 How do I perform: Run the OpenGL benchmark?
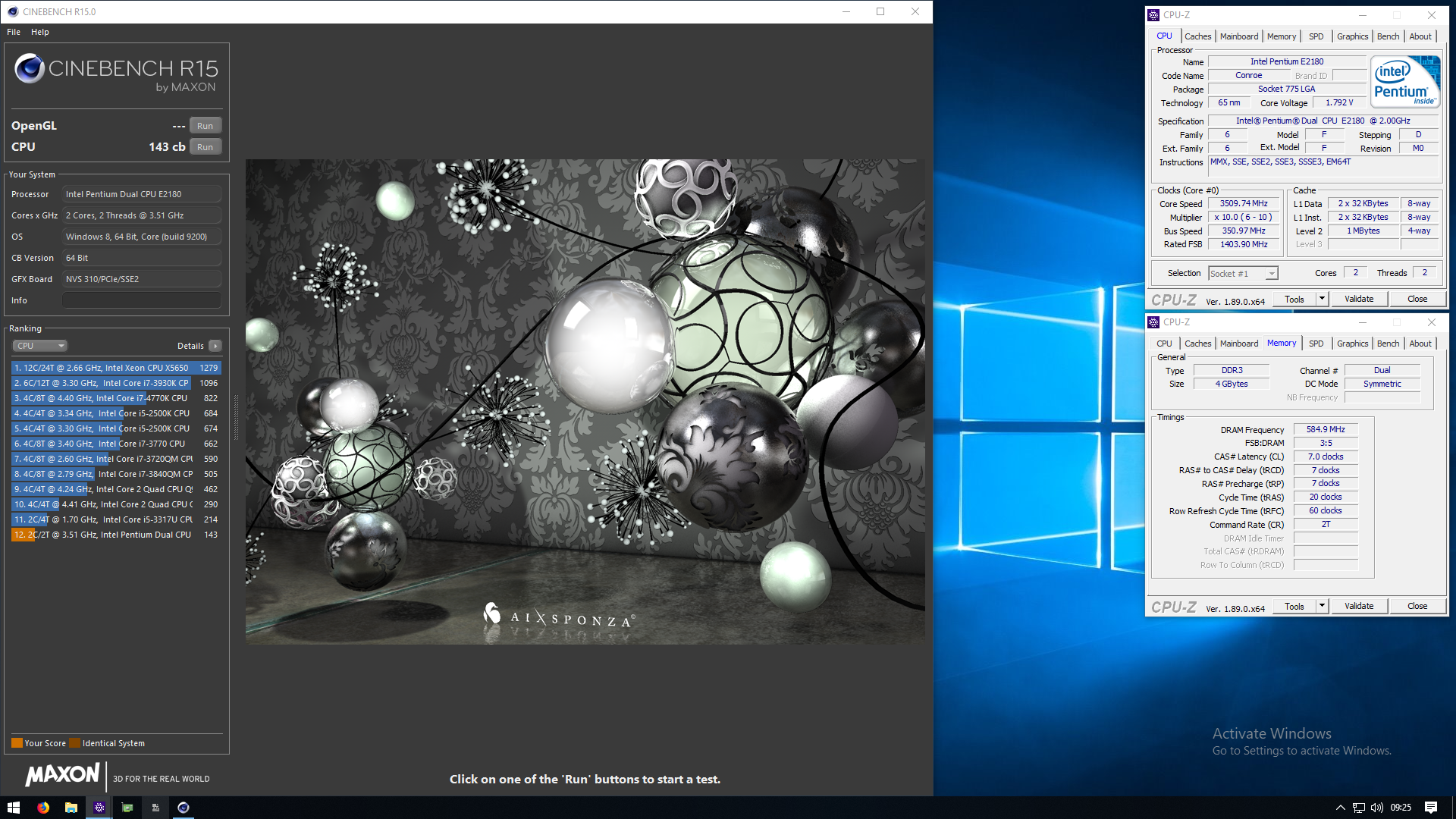point(205,126)
